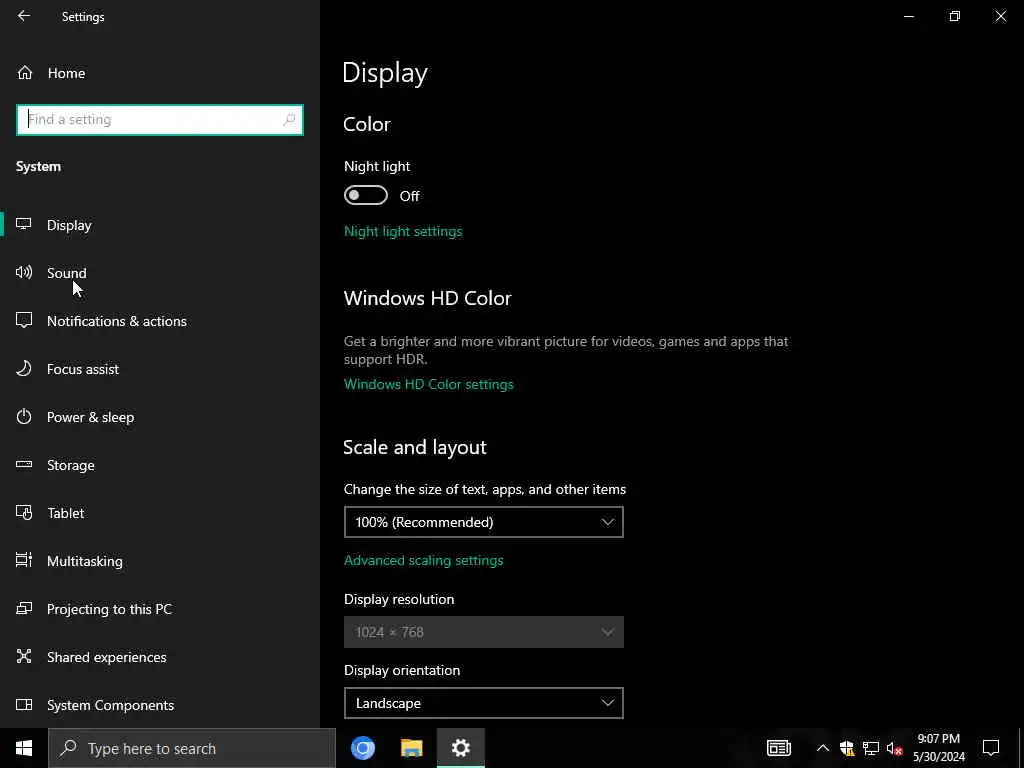Click the Focus assist moon icon
This screenshot has height=768, width=1024.
(24, 368)
